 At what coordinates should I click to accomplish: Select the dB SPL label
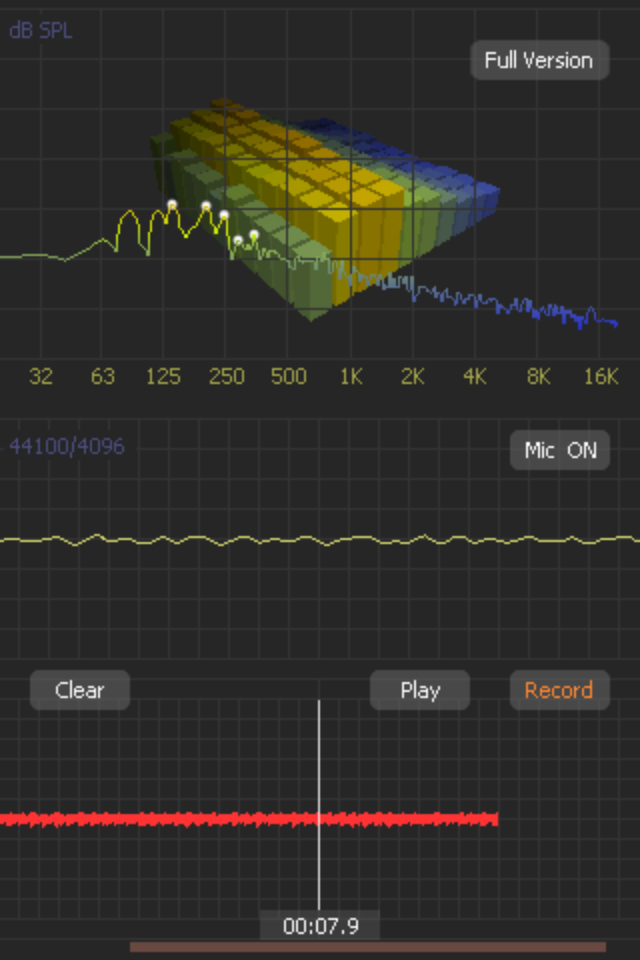coord(40,31)
